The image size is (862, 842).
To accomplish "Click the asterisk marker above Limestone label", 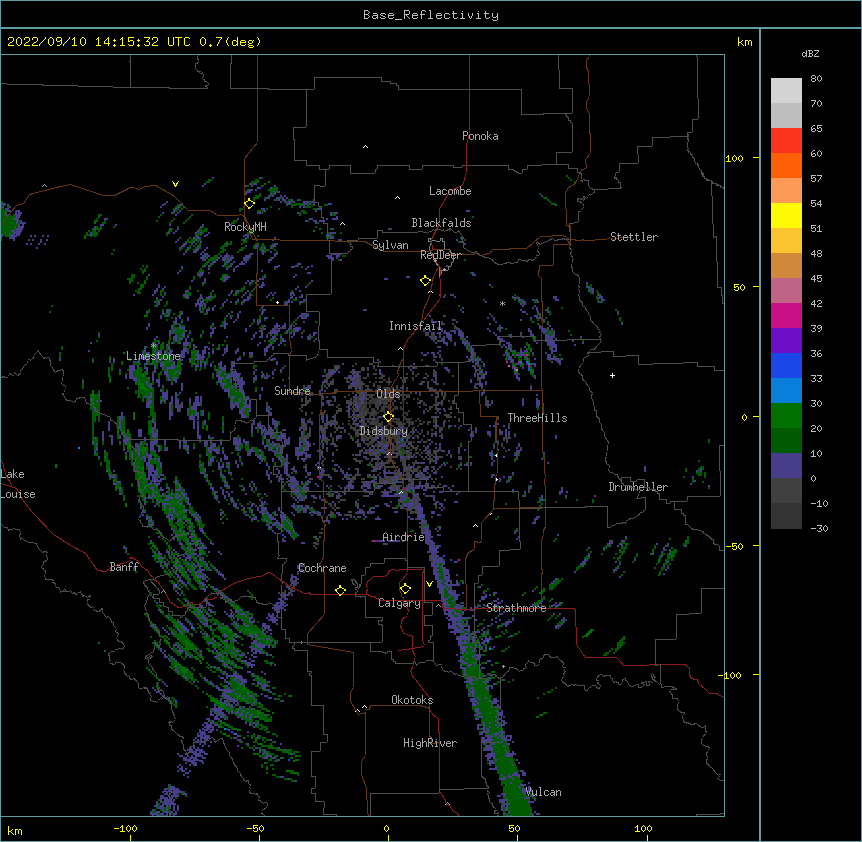I will point(153,345).
